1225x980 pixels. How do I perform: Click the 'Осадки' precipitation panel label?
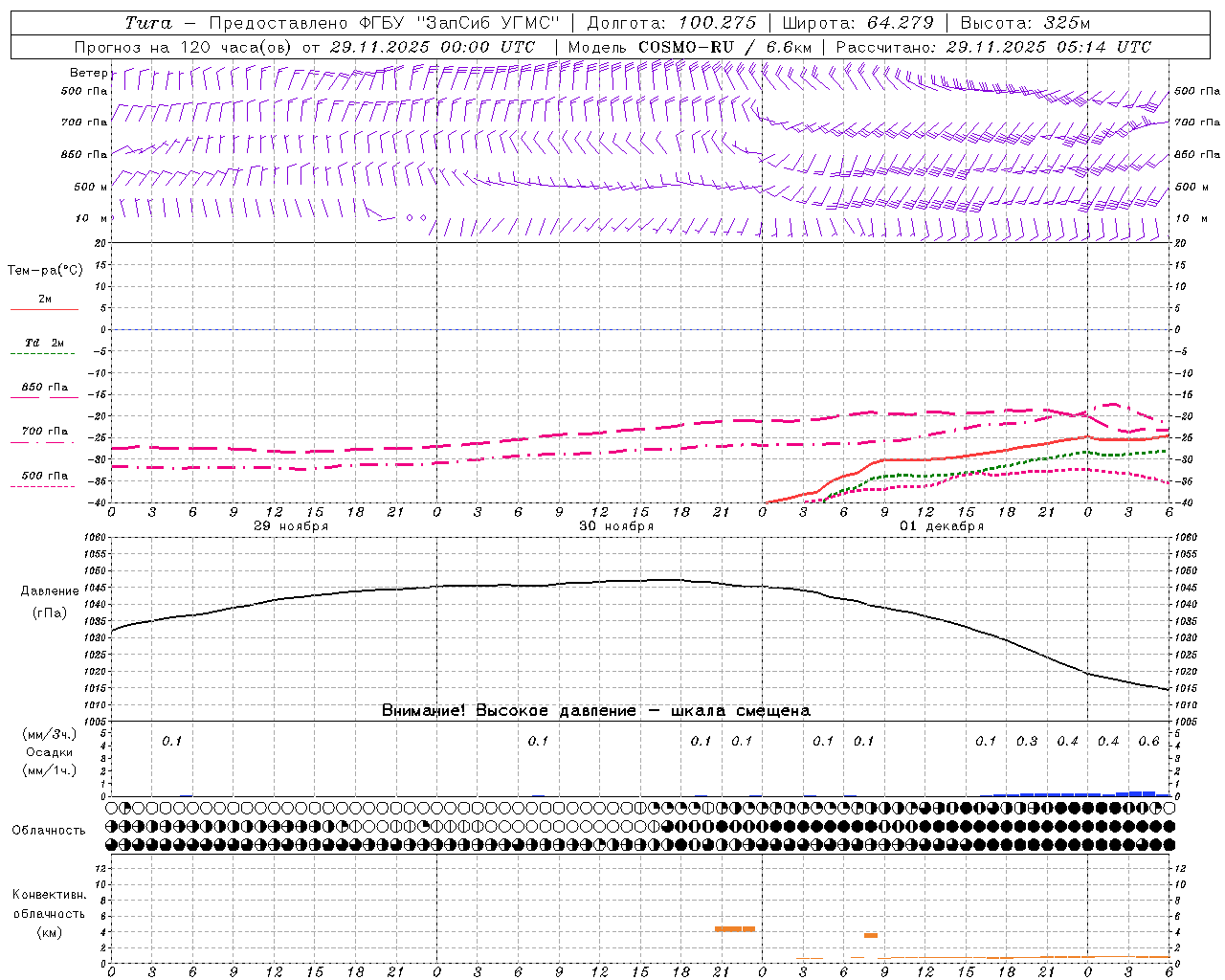click(x=50, y=752)
